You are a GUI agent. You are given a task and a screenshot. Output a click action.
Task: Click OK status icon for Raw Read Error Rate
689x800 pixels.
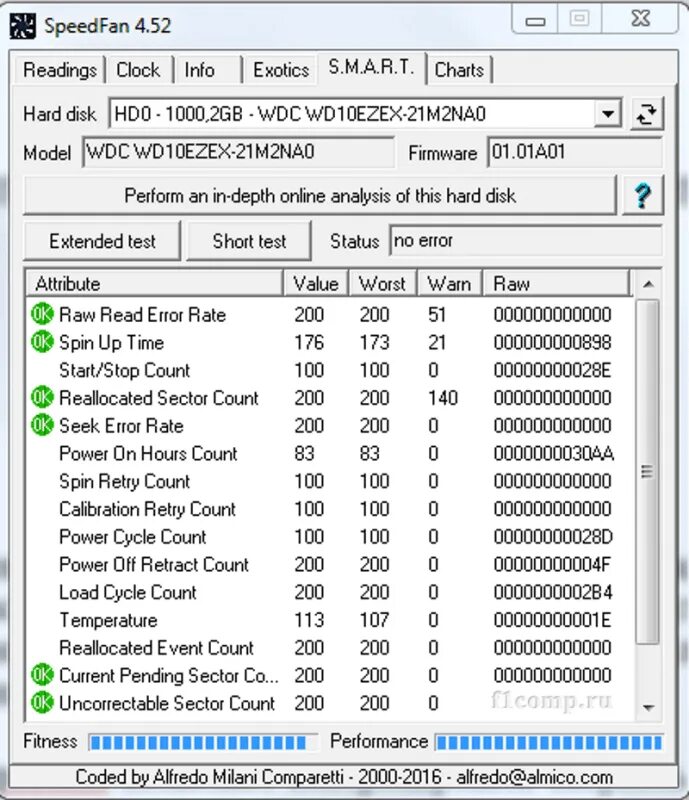tap(42, 314)
